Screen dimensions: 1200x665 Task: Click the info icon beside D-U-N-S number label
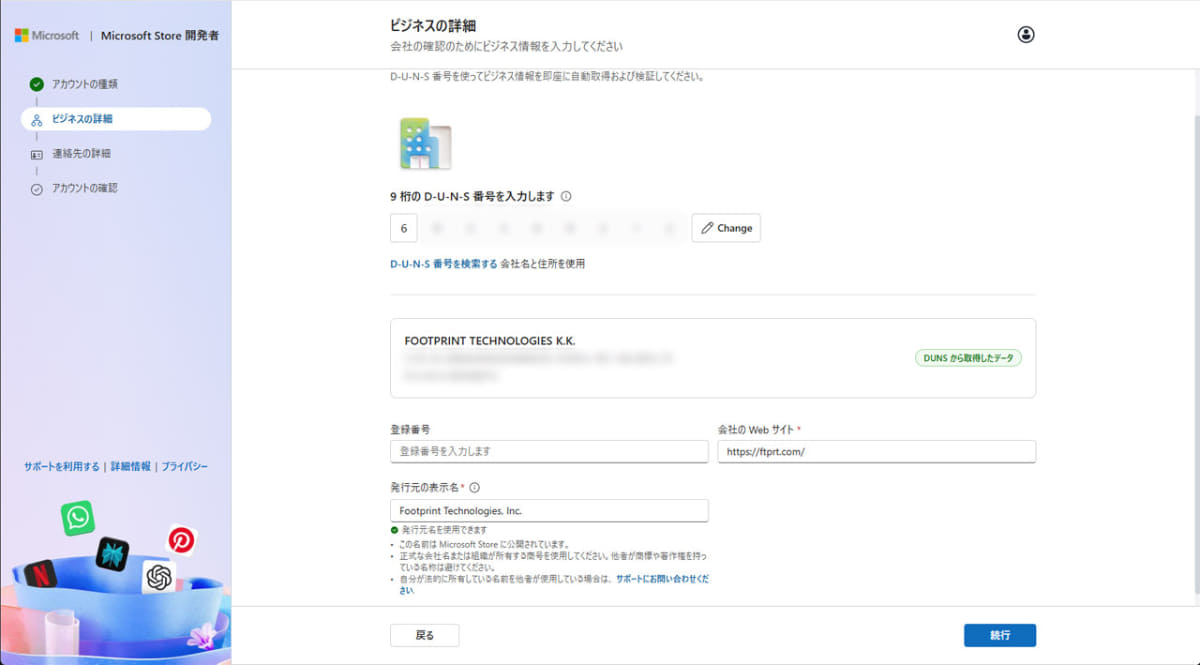(566, 197)
